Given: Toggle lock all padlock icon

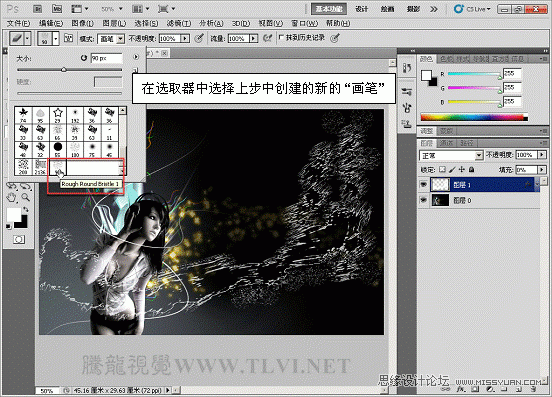Looking at the screenshot, I should coord(471,170).
